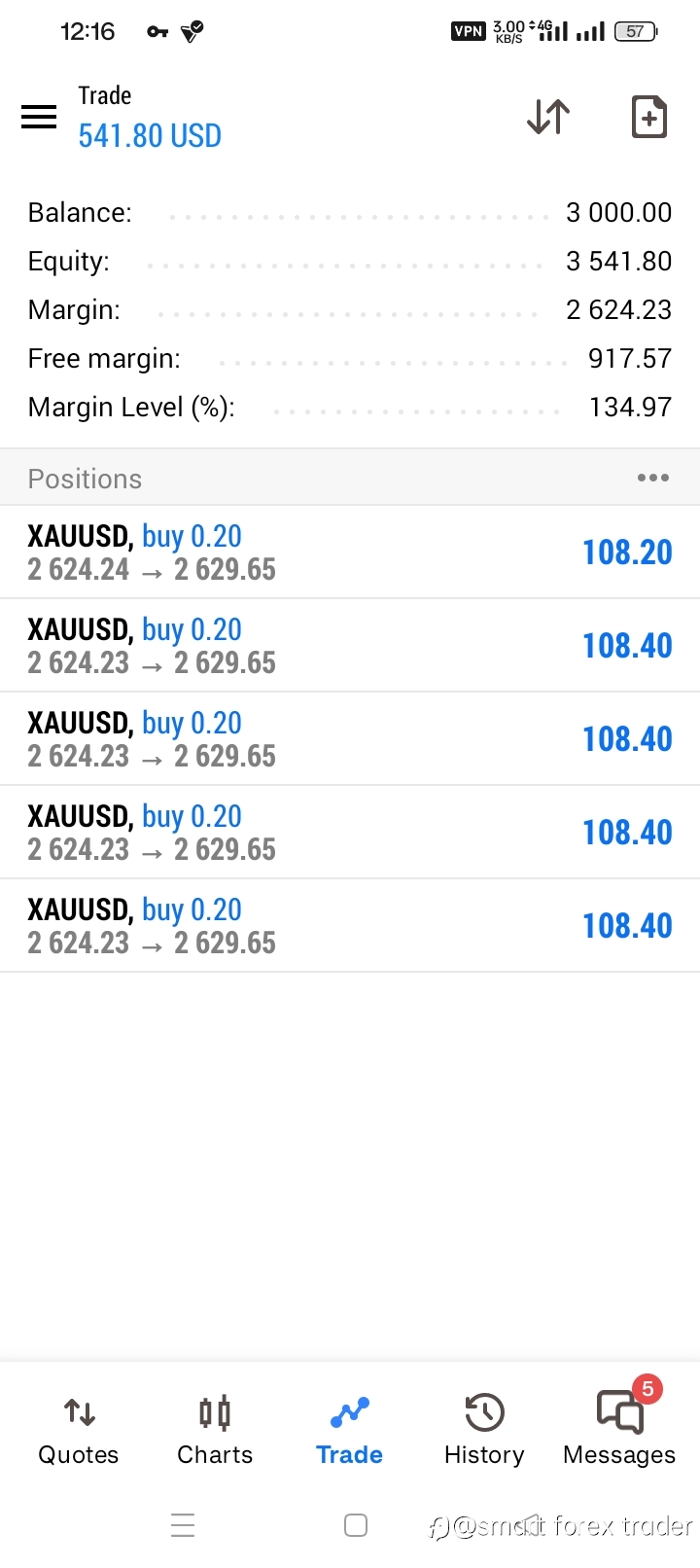Tap the sort positions arrows icon
Screen dimensions: 700x1568
[x=548, y=117]
